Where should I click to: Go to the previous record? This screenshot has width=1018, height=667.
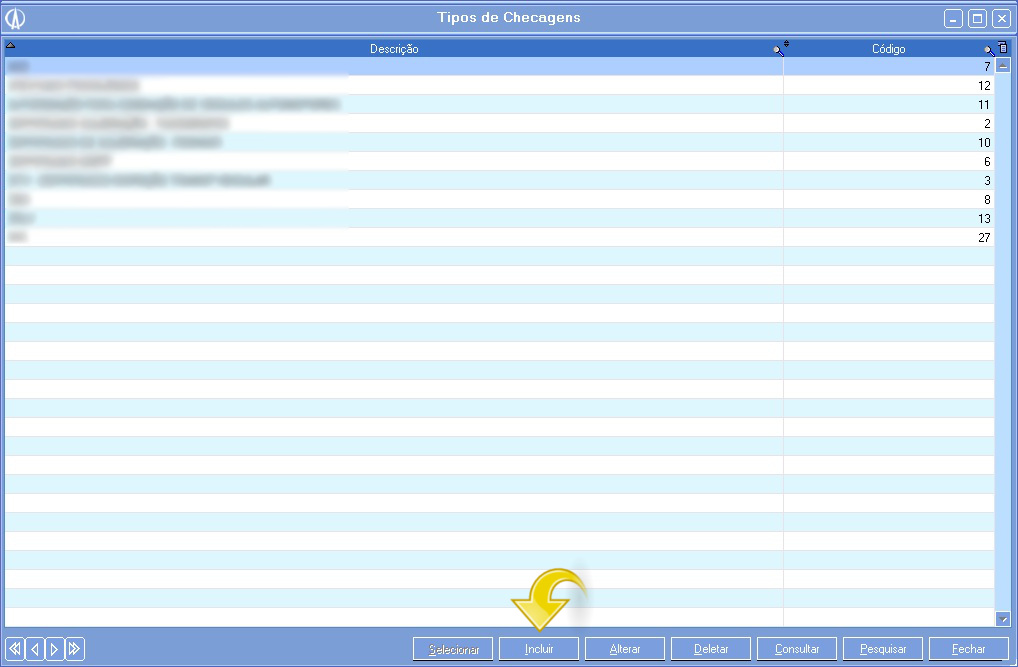pyautogui.click(x=35, y=649)
